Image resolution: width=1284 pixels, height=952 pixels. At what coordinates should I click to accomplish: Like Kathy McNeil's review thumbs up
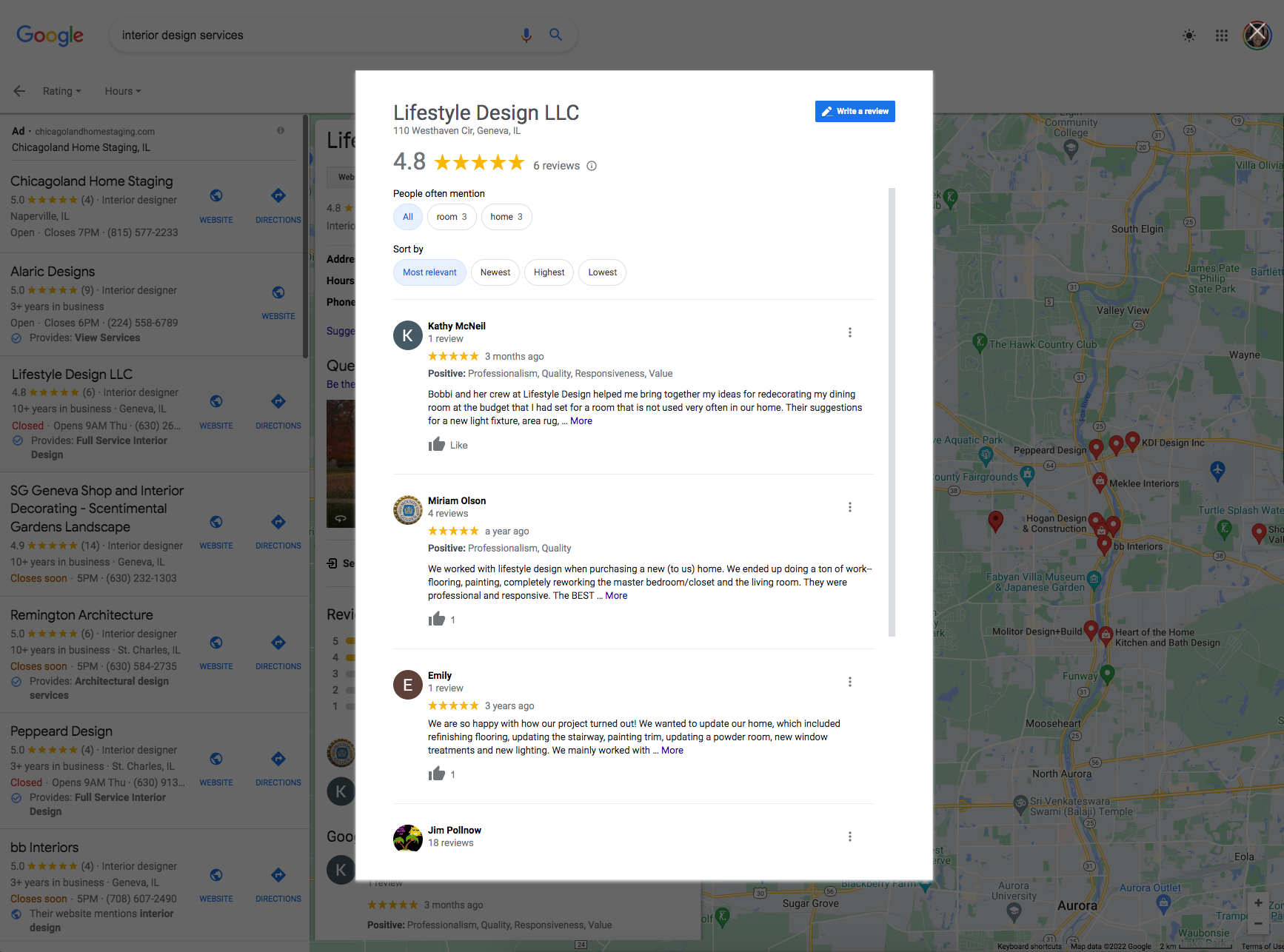(x=437, y=444)
